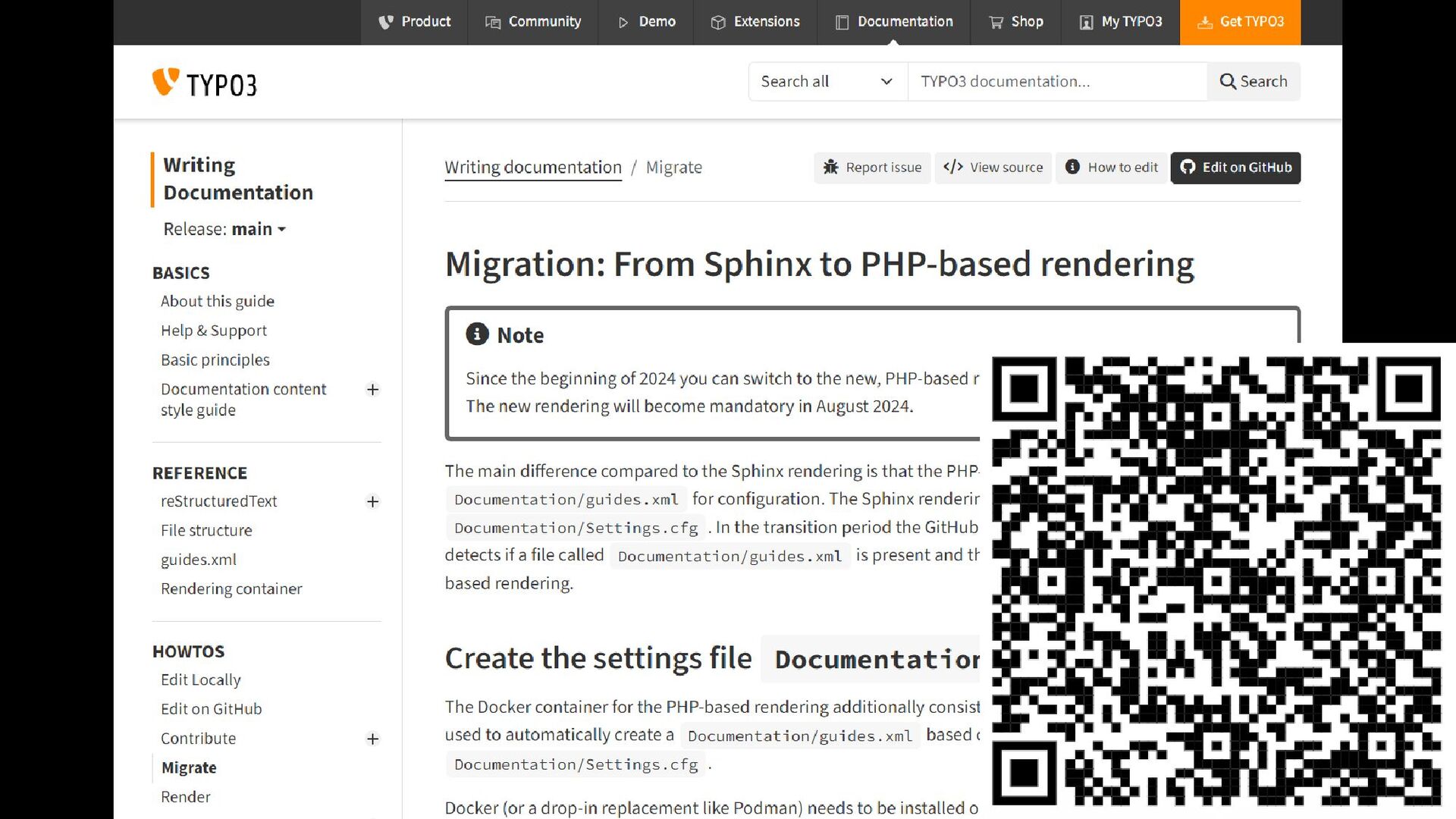Image resolution: width=1456 pixels, height=819 pixels.
Task: Open the Demo menu item
Action: point(646,22)
